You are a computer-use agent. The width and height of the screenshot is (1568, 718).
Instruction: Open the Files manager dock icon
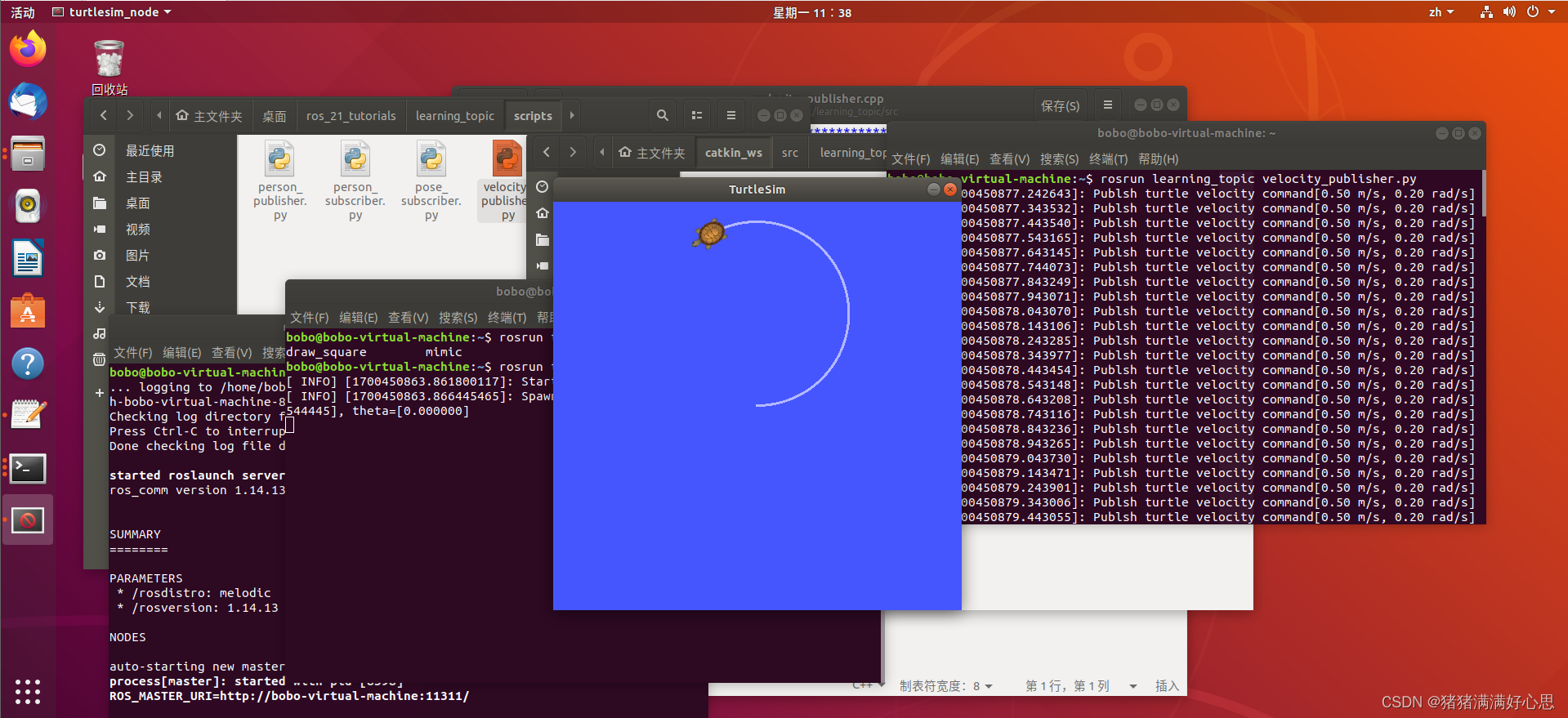tap(28, 154)
